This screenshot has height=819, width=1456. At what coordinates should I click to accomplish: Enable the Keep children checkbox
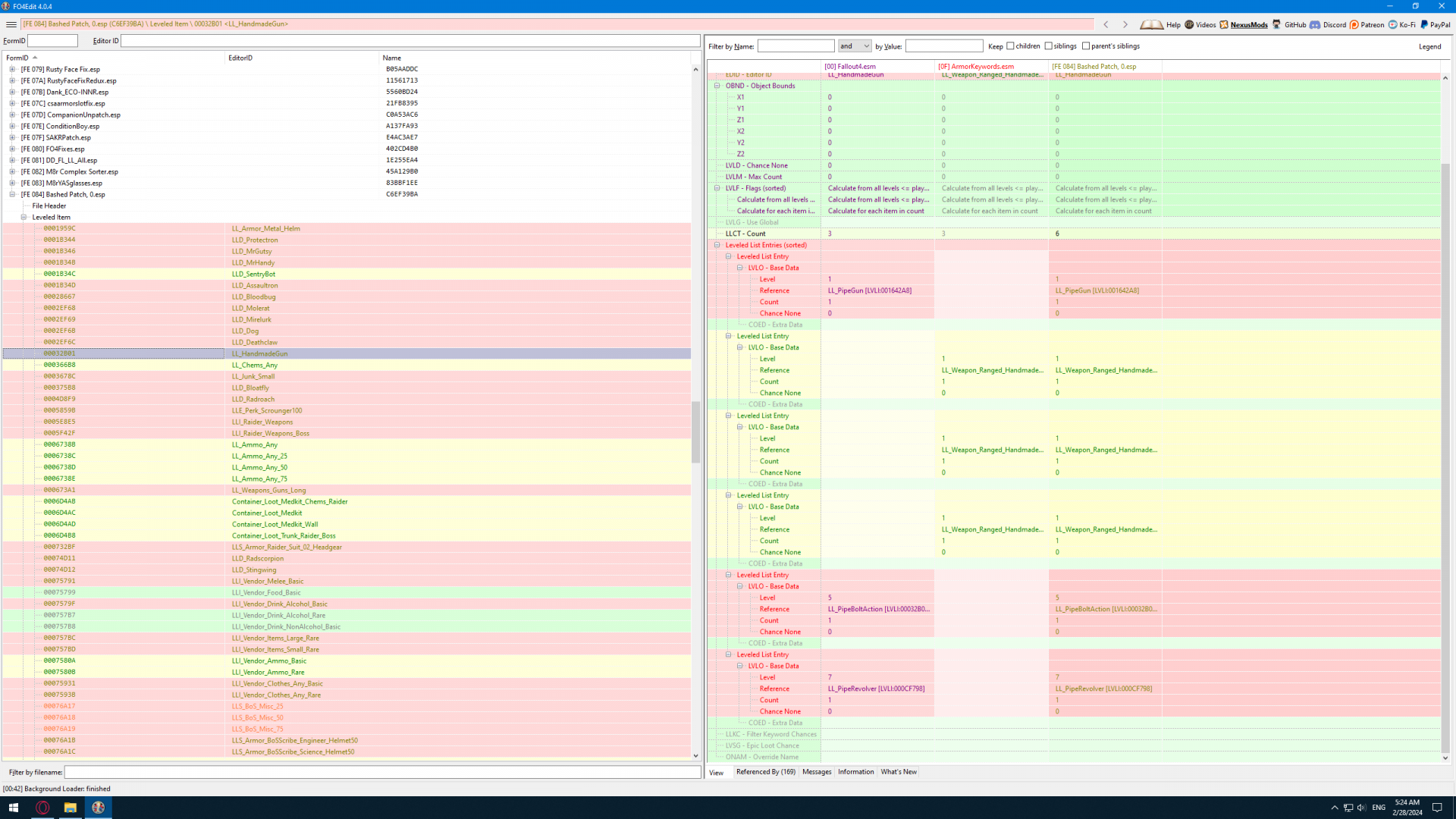click(x=1010, y=46)
